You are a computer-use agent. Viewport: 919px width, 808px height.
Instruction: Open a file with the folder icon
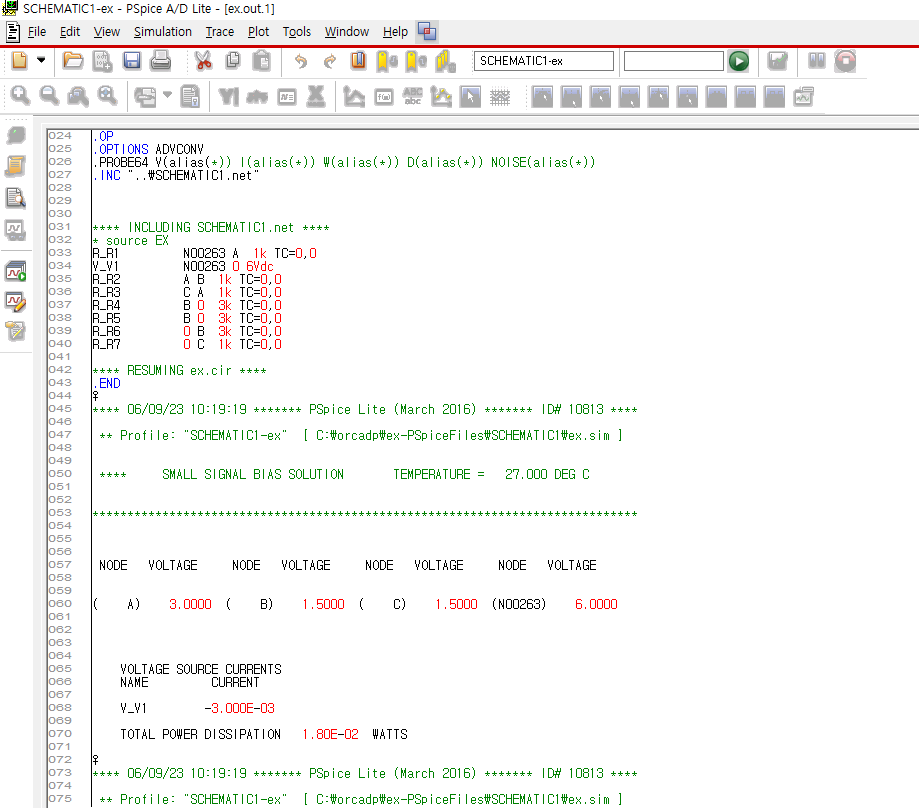pyautogui.click(x=73, y=60)
